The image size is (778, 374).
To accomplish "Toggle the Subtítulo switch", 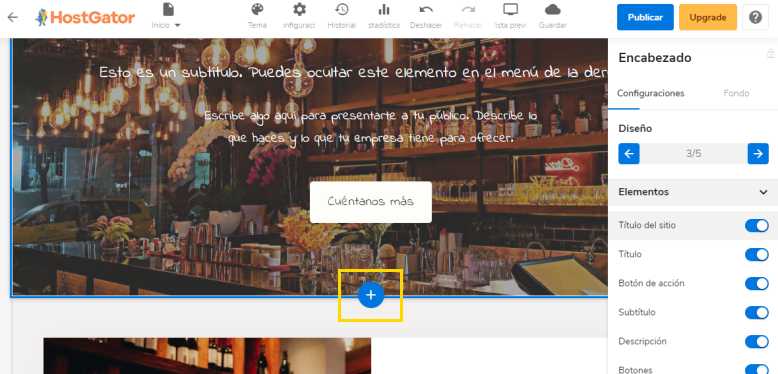I will [x=757, y=312].
